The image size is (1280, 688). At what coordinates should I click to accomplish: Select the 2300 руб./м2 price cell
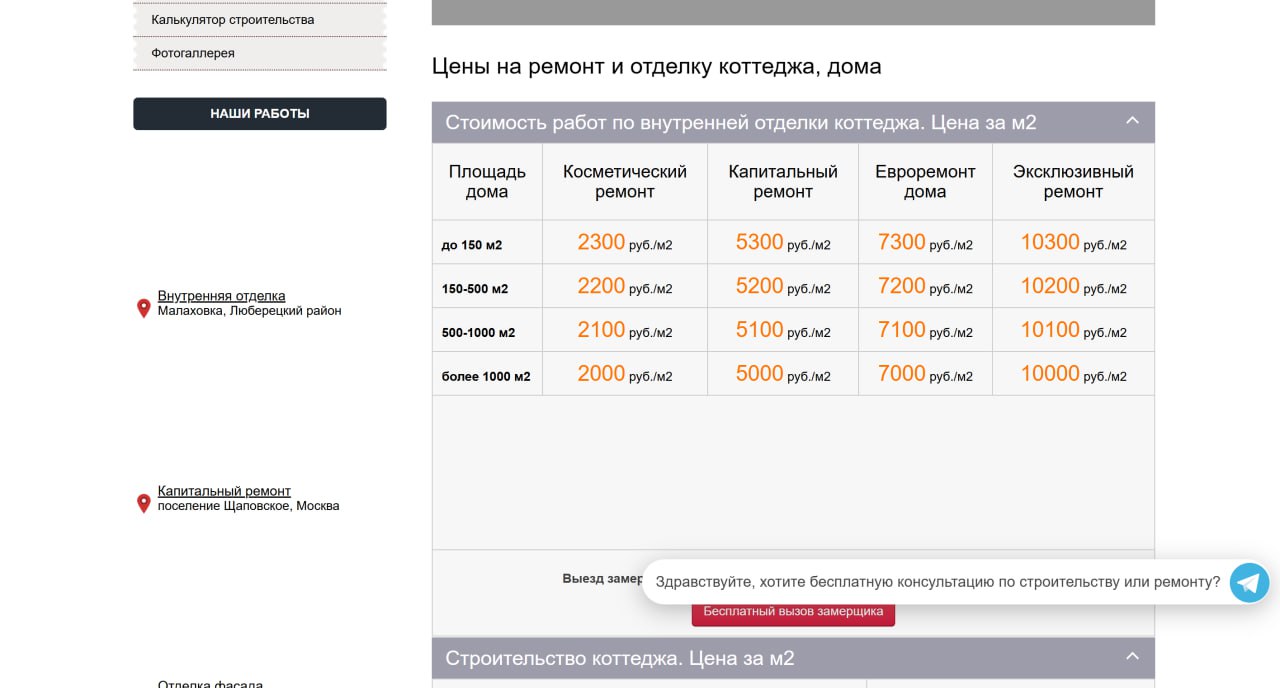point(624,242)
